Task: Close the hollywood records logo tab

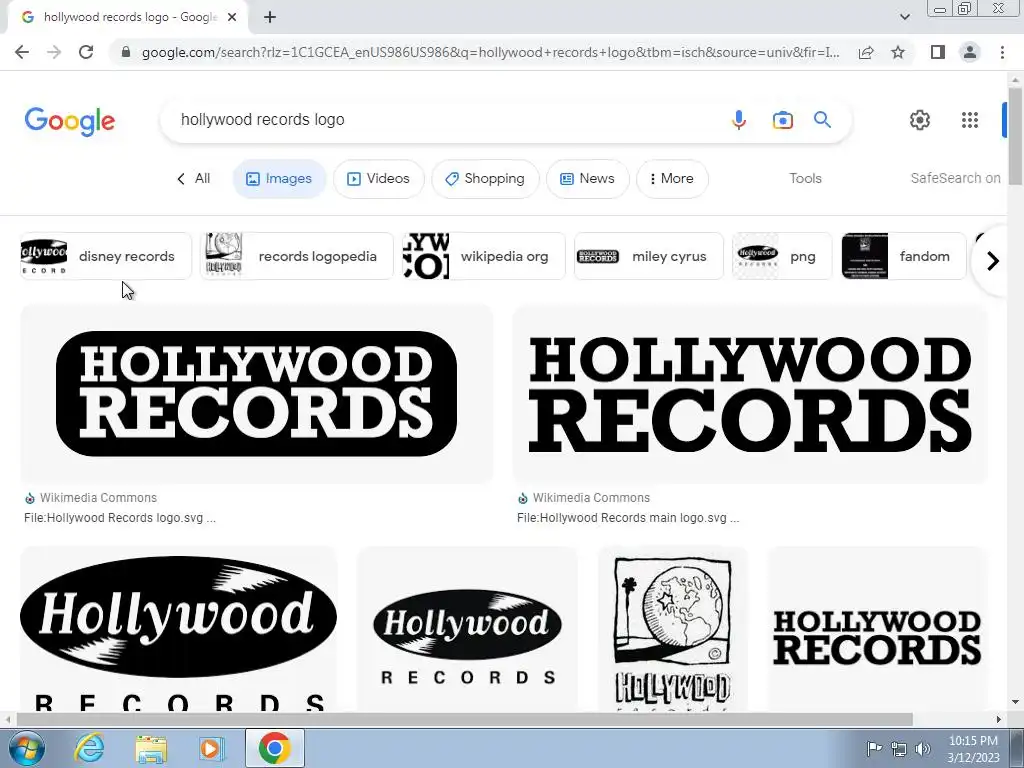Action: 232,18
